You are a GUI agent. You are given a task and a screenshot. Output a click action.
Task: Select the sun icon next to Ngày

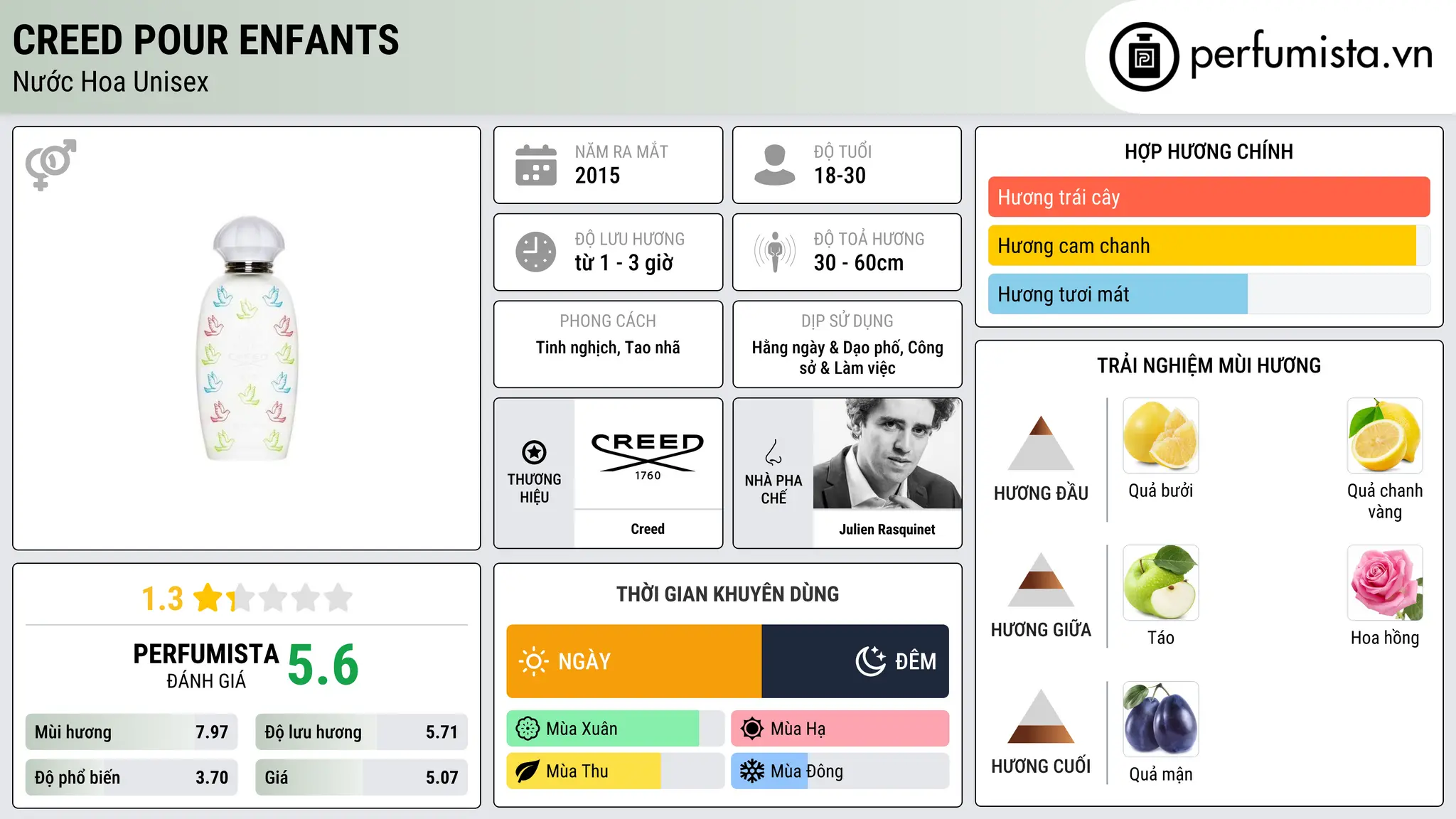click(x=533, y=661)
